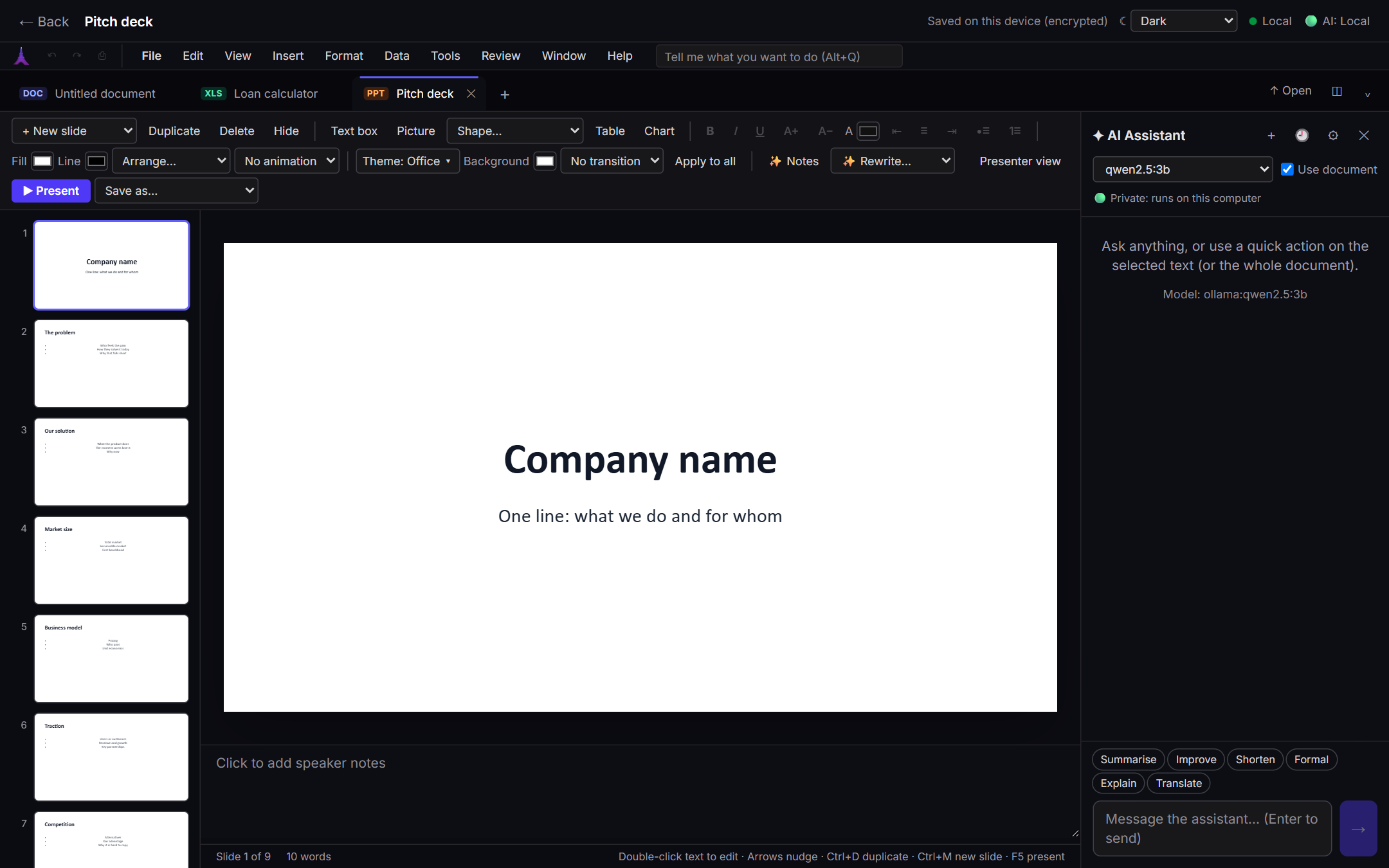Viewport: 1389px width, 868px height.
Task: Switch to the Untitled document tab
Action: pyautogui.click(x=88, y=94)
